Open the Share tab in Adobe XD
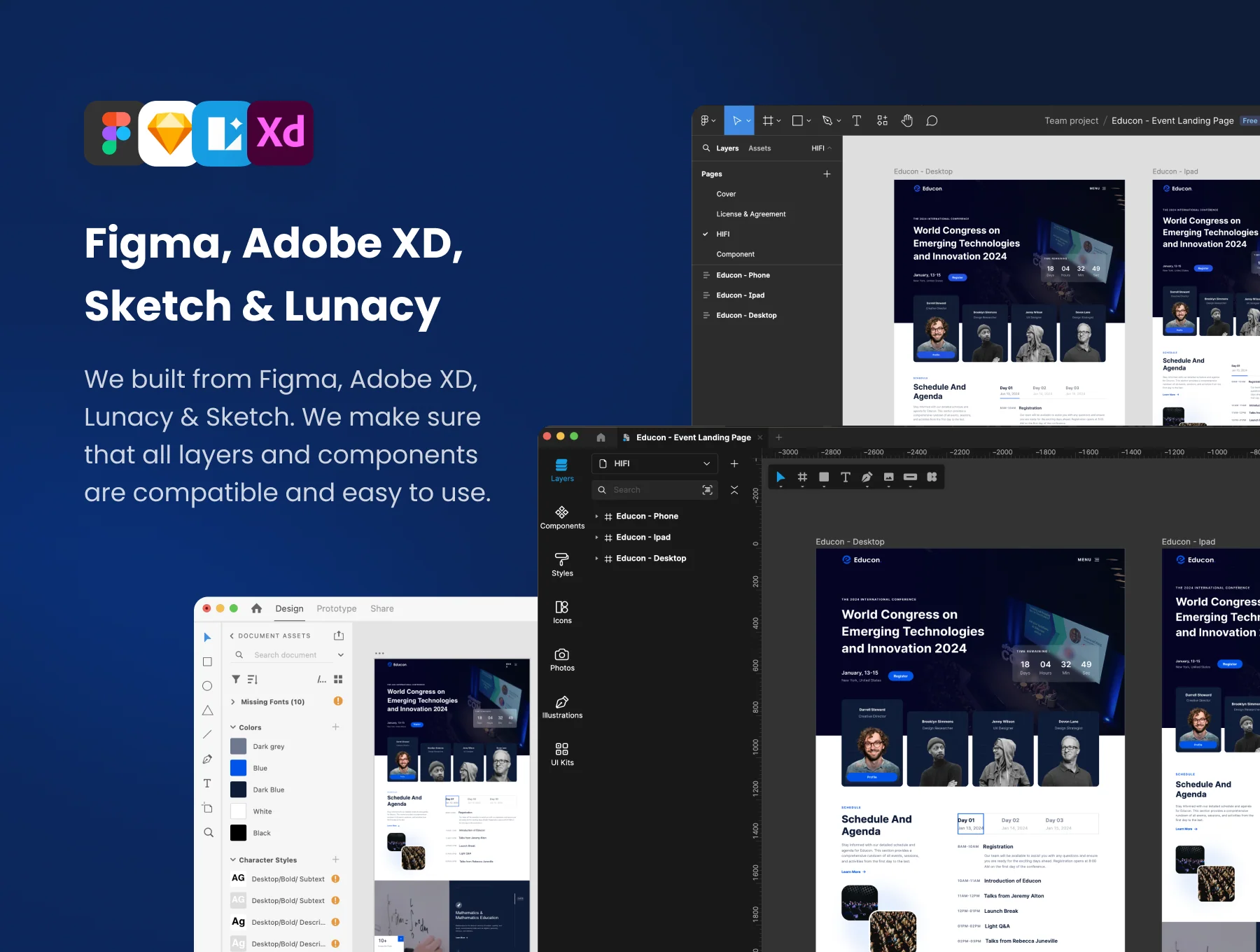This screenshot has width=1260, height=952. [x=382, y=609]
